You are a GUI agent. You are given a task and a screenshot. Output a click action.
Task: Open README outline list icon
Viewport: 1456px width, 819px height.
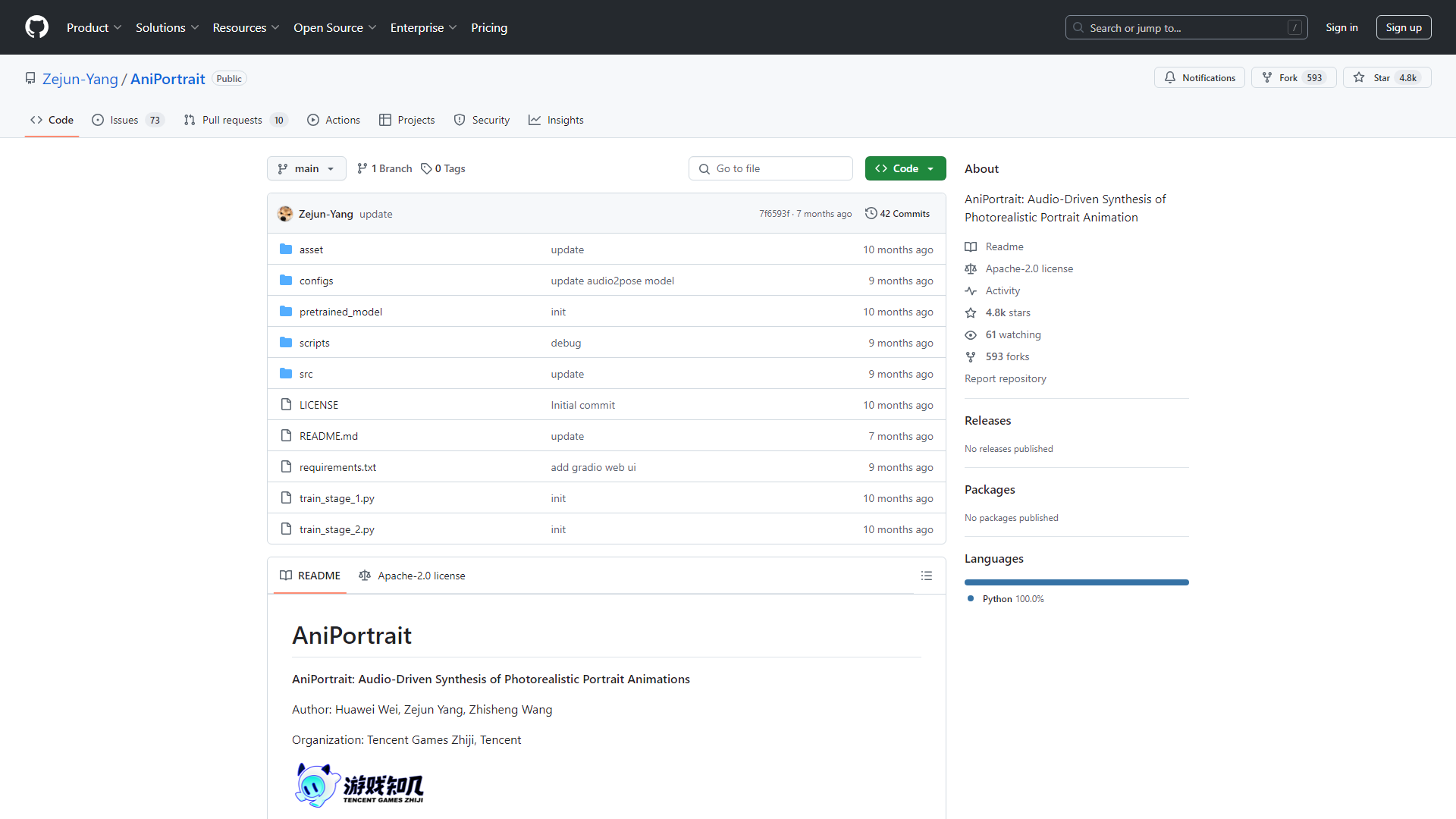[x=926, y=576]
